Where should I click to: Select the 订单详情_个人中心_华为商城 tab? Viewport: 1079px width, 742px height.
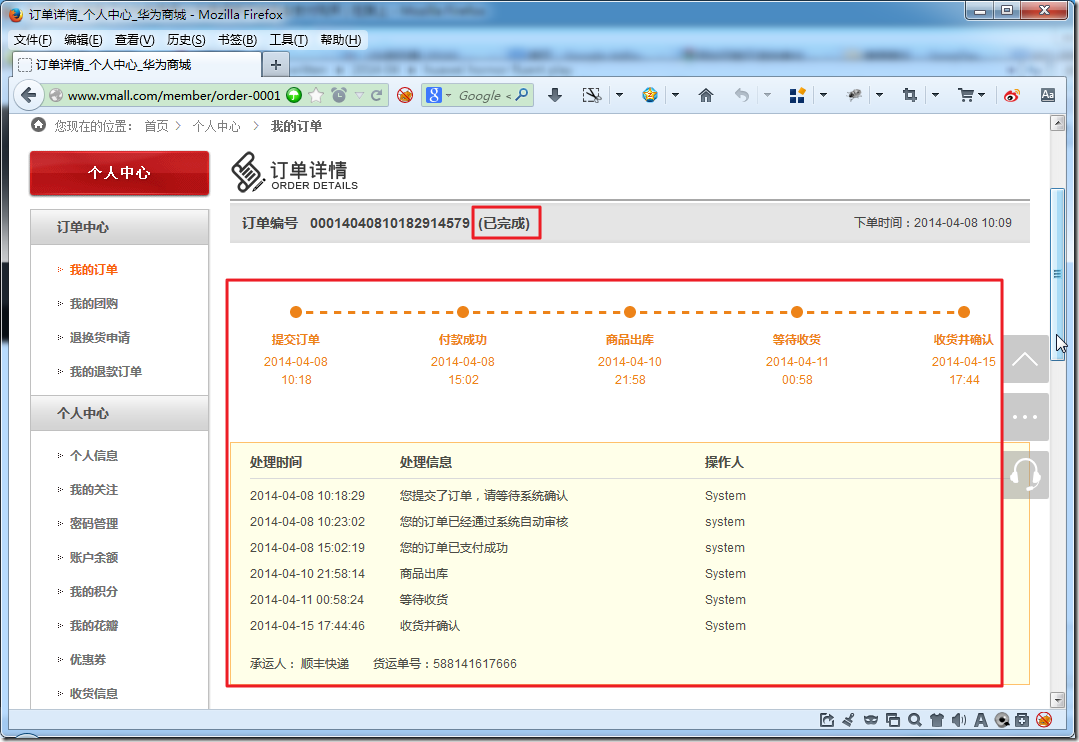137,65
